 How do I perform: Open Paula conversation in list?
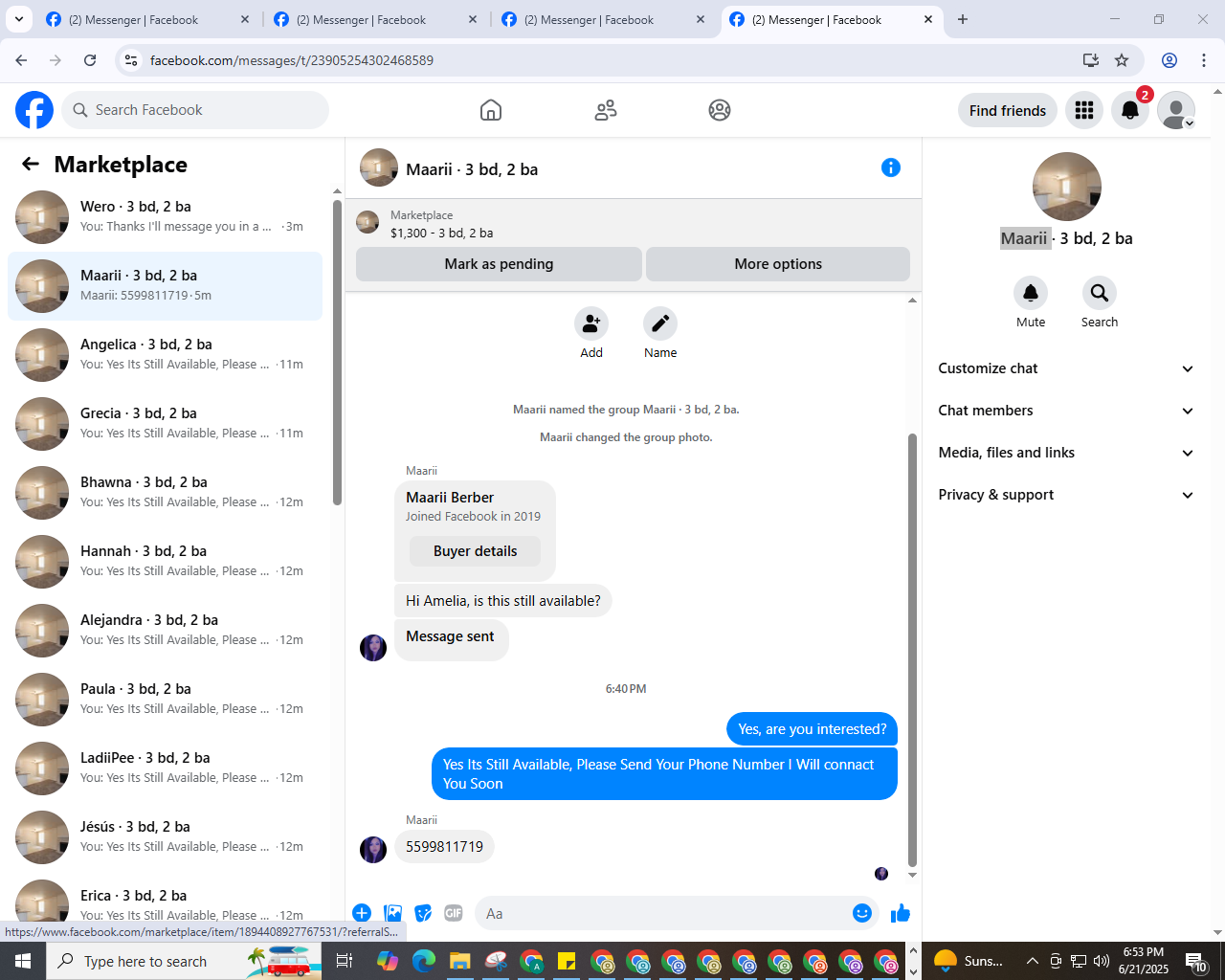coord(165,700)
